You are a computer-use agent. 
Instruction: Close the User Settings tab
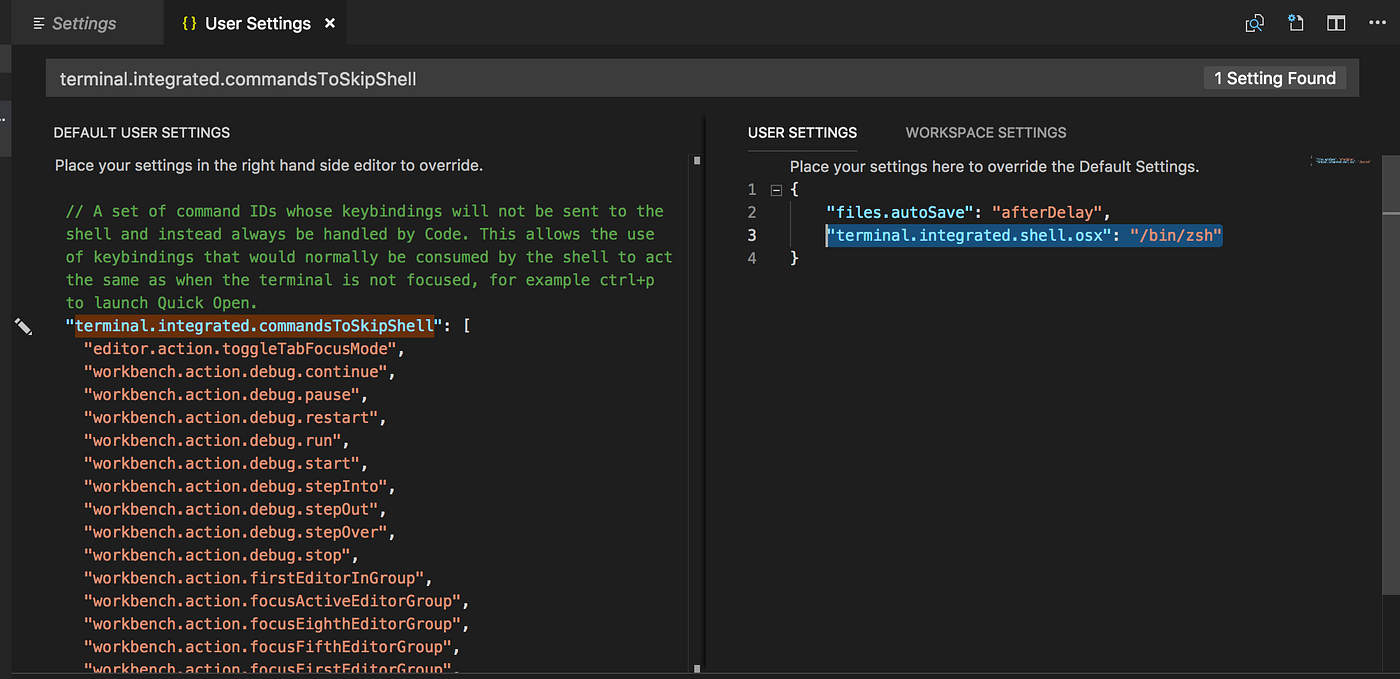[x=330, y=22]
